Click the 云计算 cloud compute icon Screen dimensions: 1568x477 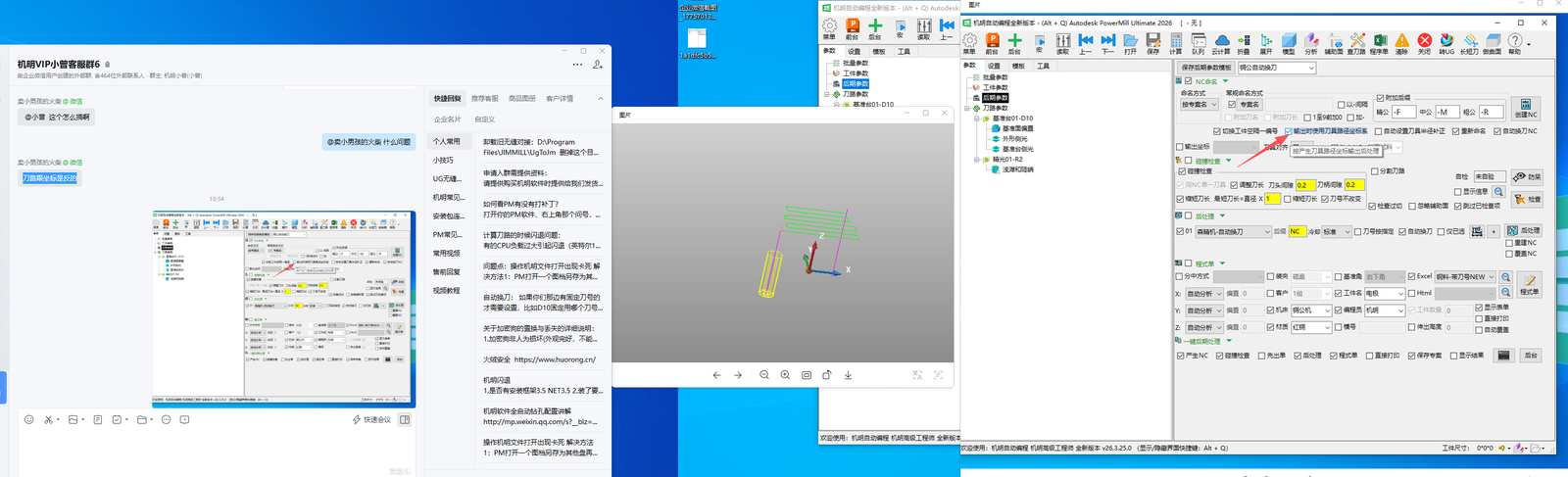[1221, 42]
